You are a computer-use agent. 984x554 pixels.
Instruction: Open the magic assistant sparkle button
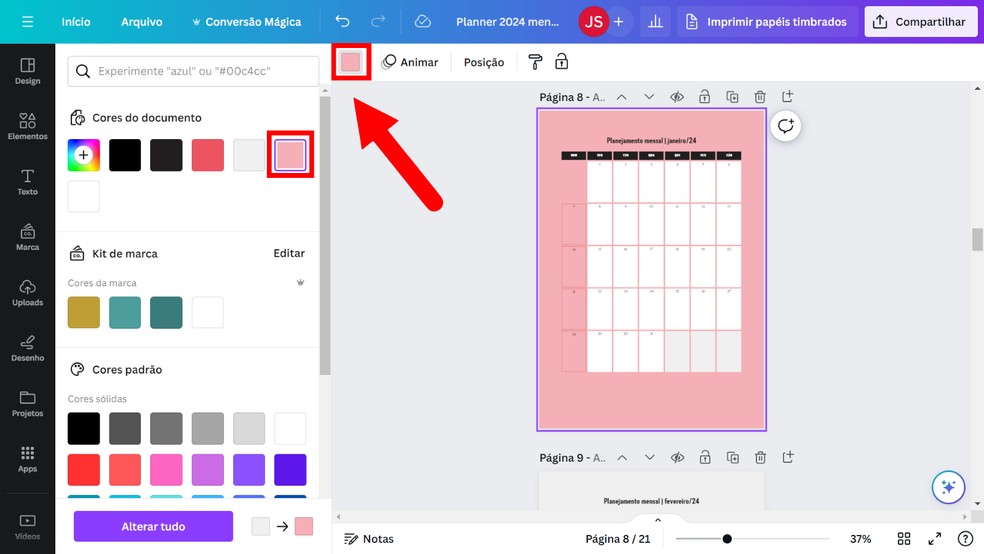[948, 487]
